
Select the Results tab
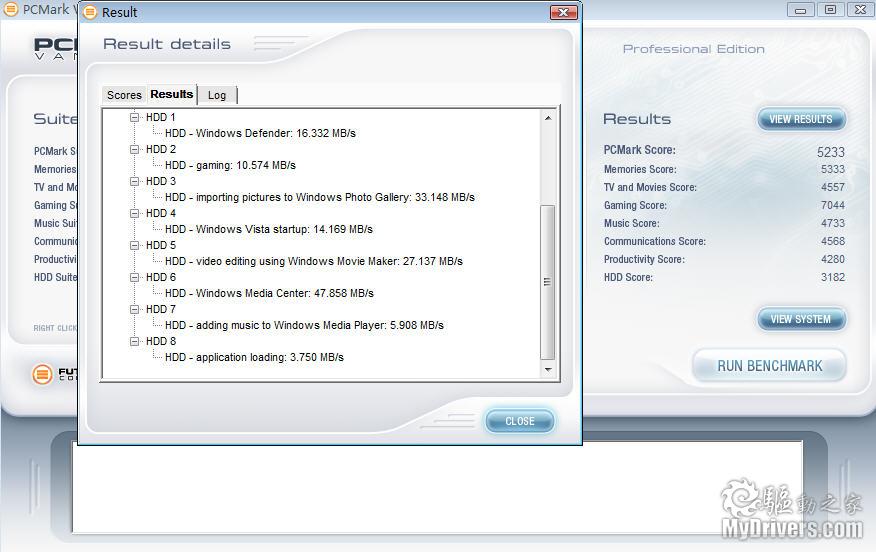(x=171, y=94)
